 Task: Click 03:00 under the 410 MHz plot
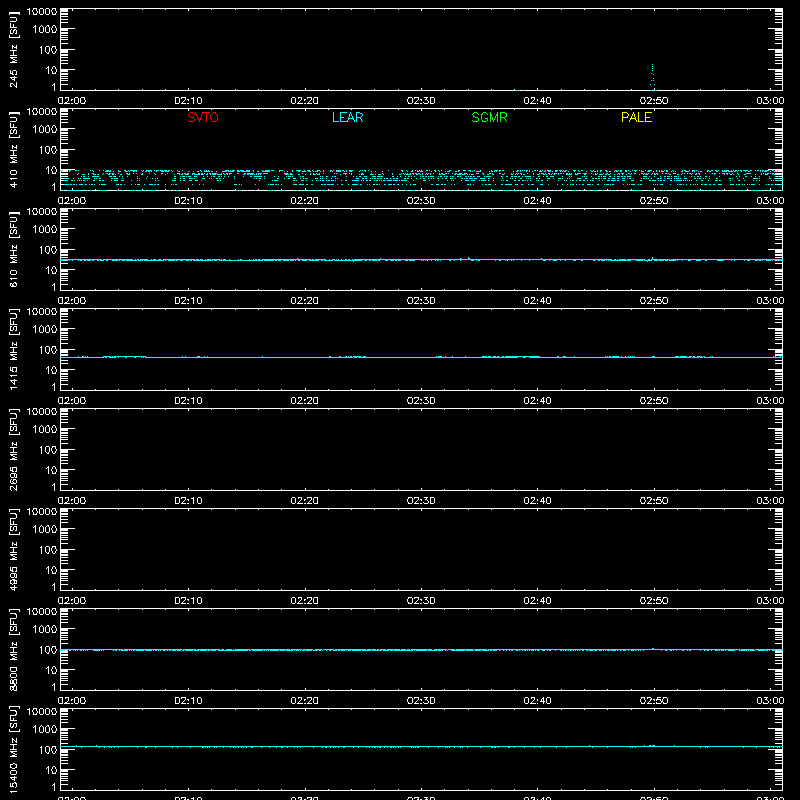(770, 201)
